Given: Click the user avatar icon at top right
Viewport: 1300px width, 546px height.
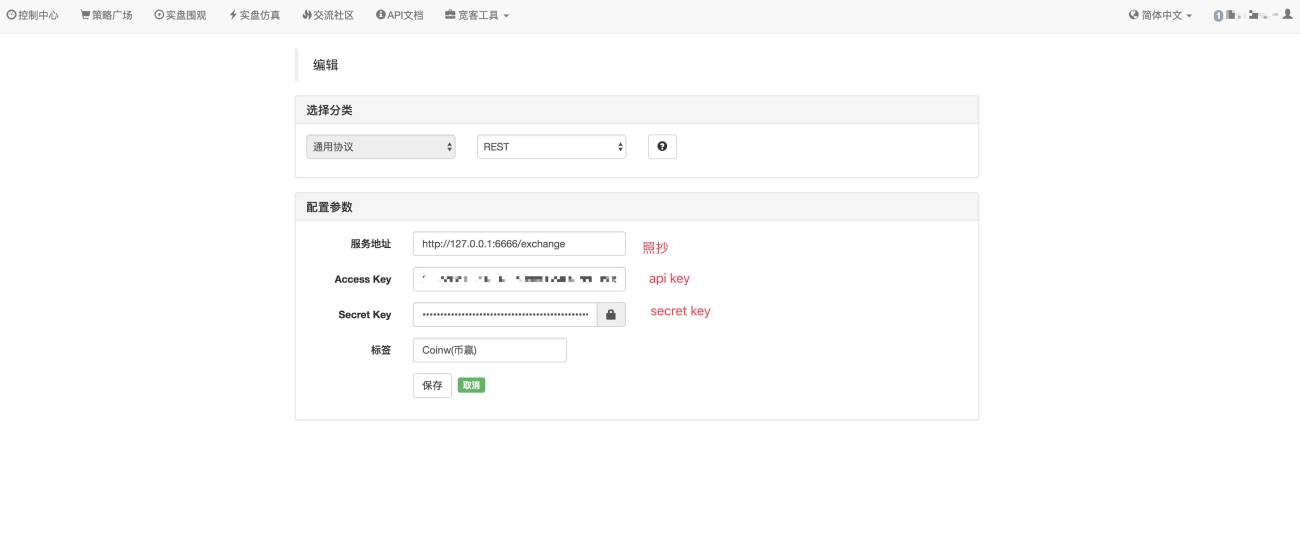Looking at the screenshot, I should 1287,15.
